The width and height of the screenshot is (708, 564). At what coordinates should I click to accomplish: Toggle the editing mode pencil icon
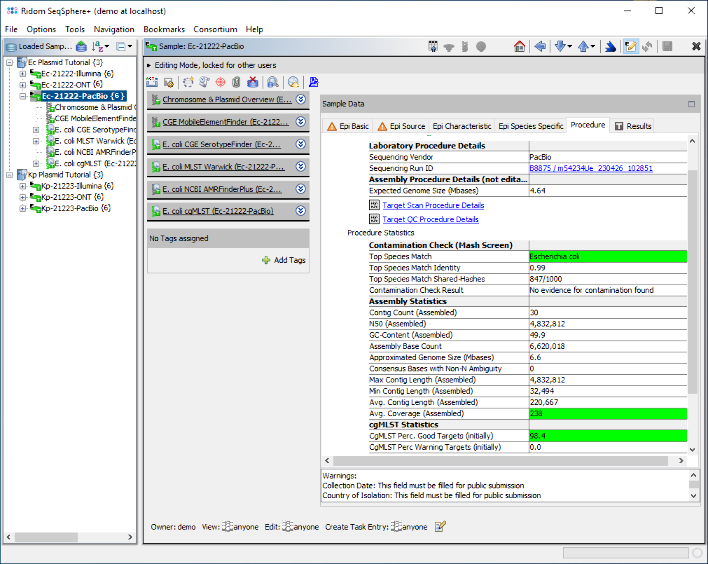[x=630, y=46]
